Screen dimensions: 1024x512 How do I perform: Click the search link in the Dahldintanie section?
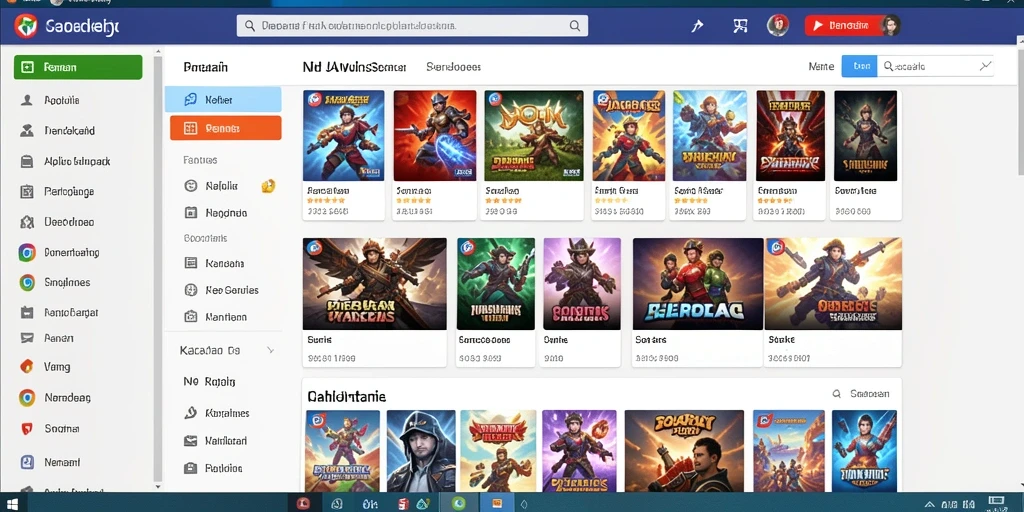point(863,394)
